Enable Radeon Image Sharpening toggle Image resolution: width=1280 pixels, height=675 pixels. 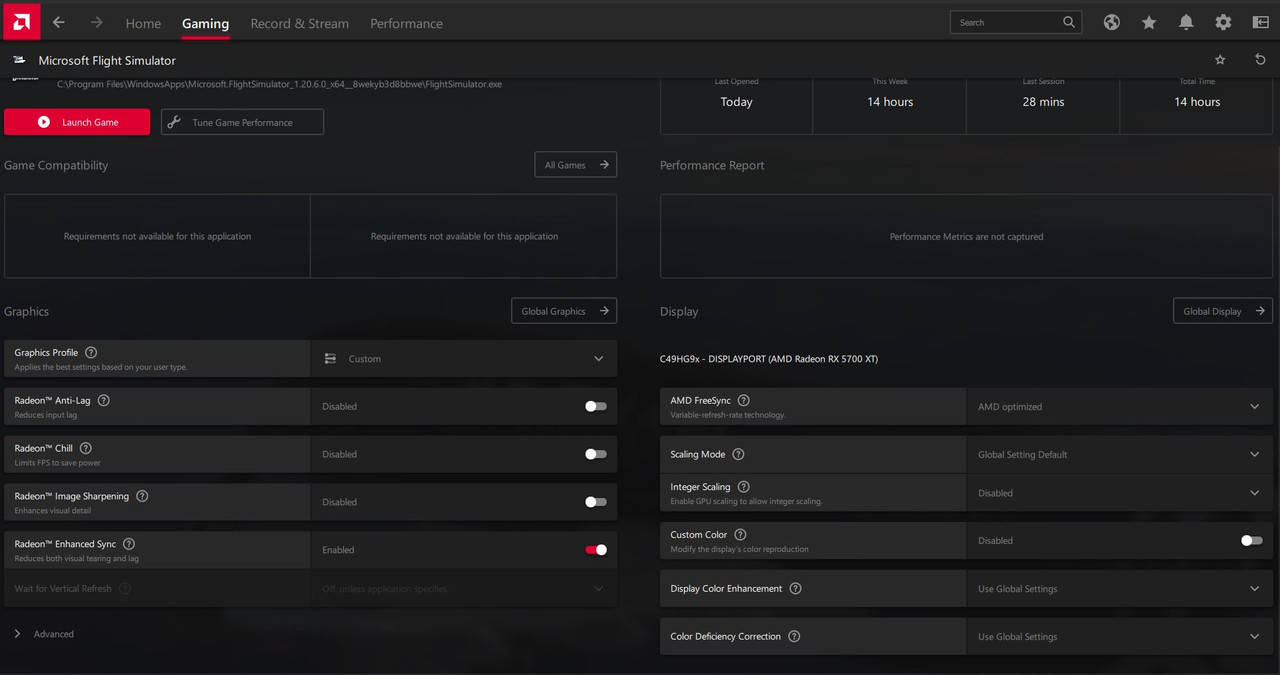click(596, 502)
